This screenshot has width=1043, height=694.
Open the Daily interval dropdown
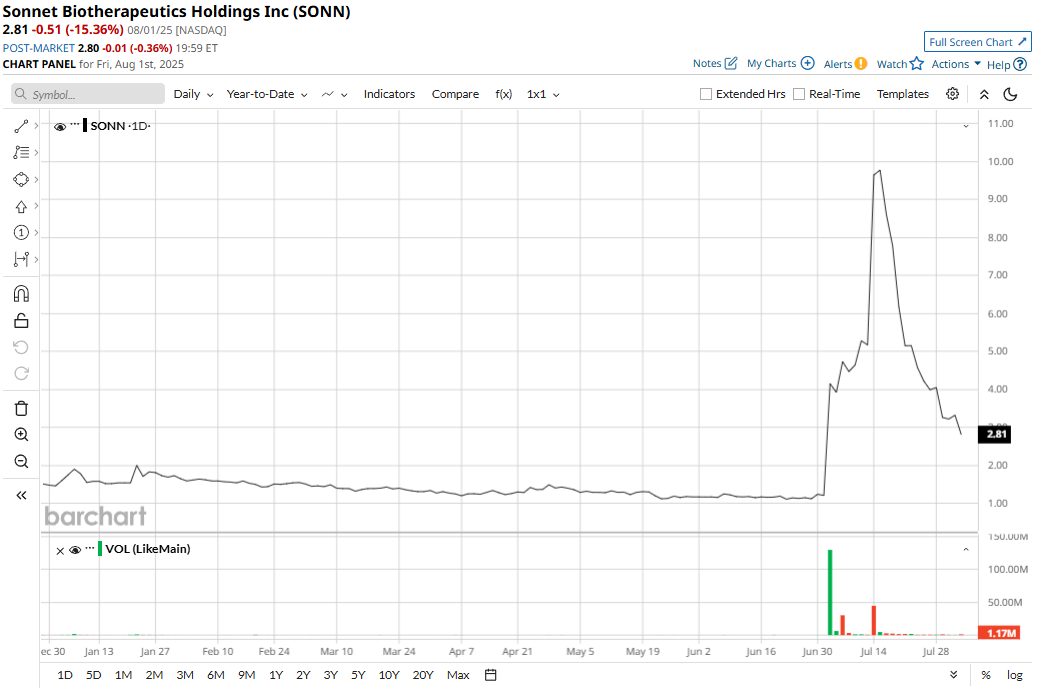coord(193,94)
